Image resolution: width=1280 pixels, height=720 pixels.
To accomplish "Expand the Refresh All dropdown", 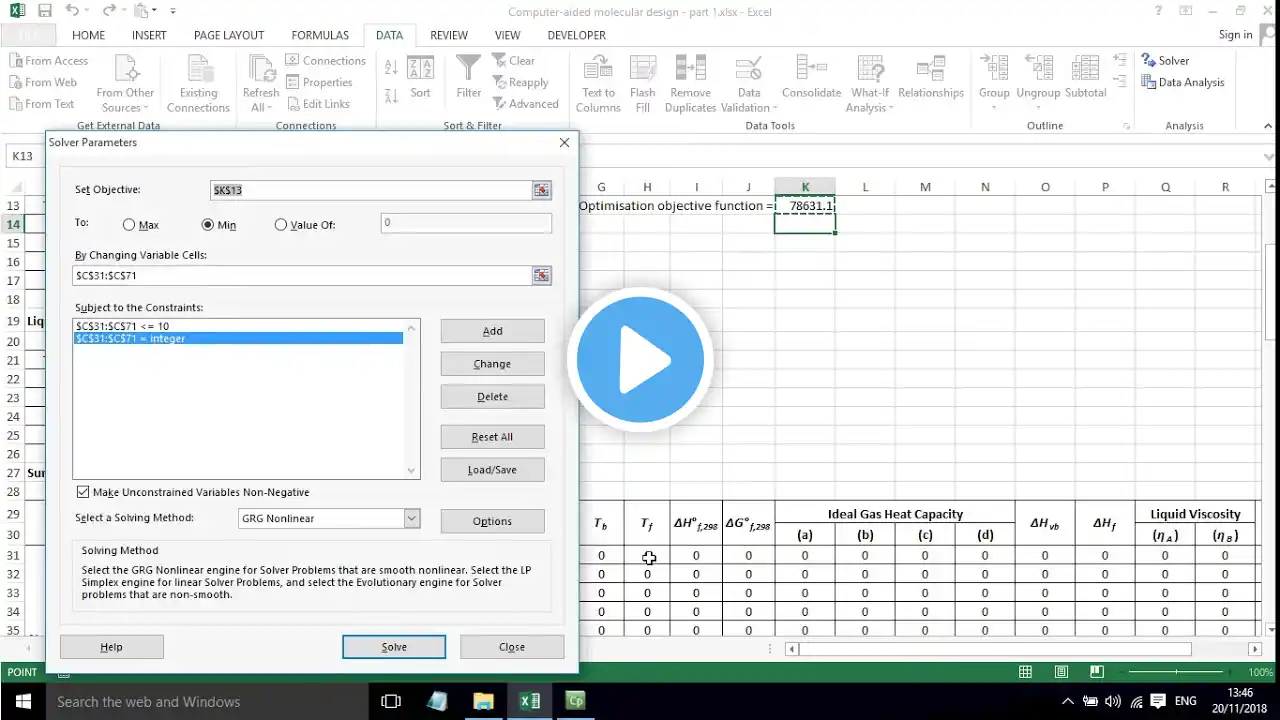I will (260, 108).
